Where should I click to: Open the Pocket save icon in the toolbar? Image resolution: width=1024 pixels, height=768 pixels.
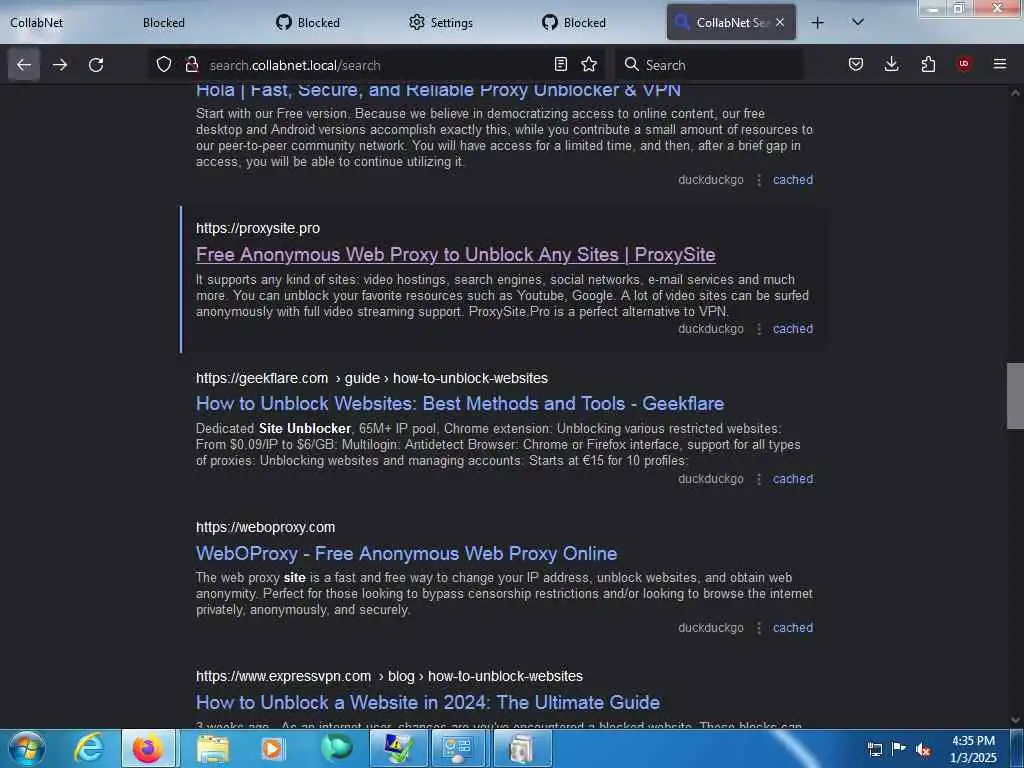[x=856, y=64]
